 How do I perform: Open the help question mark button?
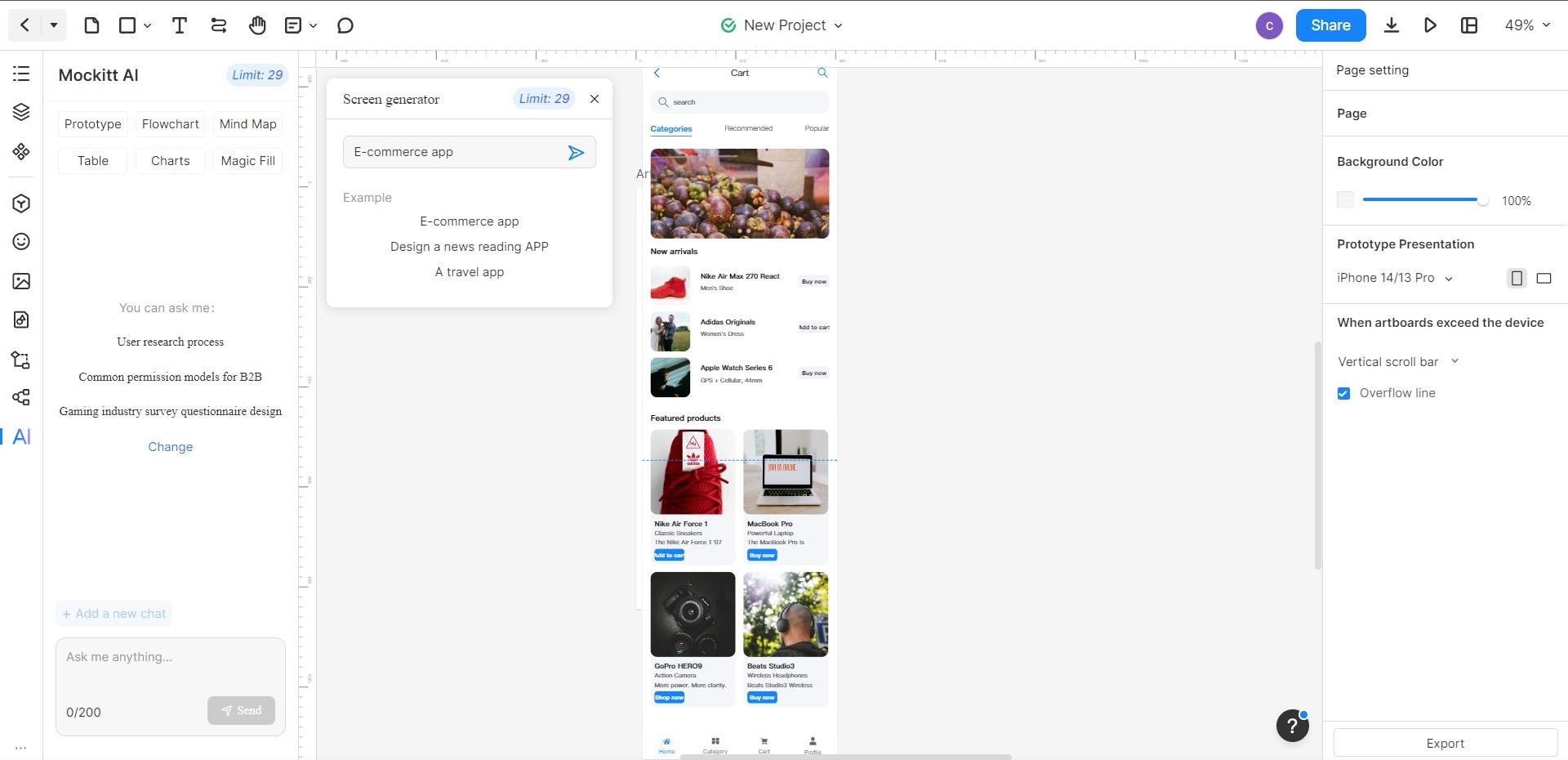1292,725
